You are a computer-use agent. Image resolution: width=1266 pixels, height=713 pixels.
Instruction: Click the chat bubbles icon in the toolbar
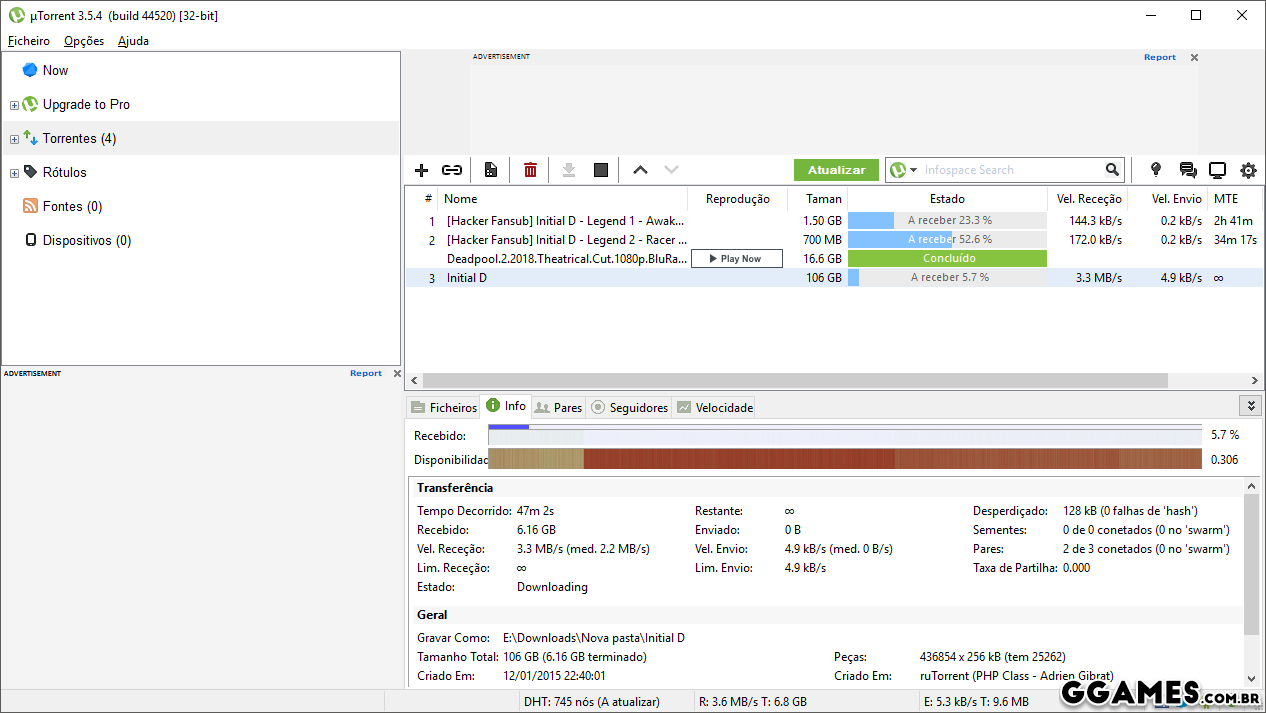(x=1187, y=170)
